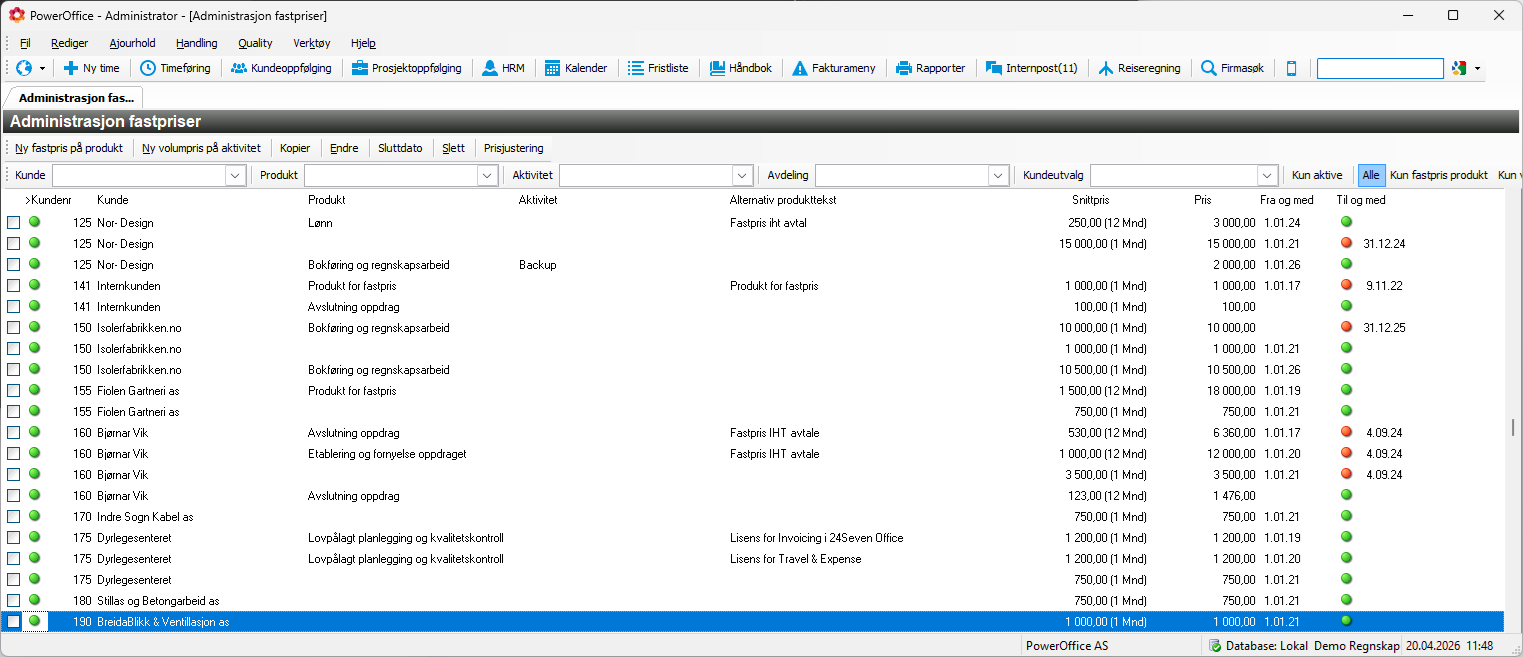Select checkbox for Fiolen Gartneri Produkt for fastpris

point(14,391)
